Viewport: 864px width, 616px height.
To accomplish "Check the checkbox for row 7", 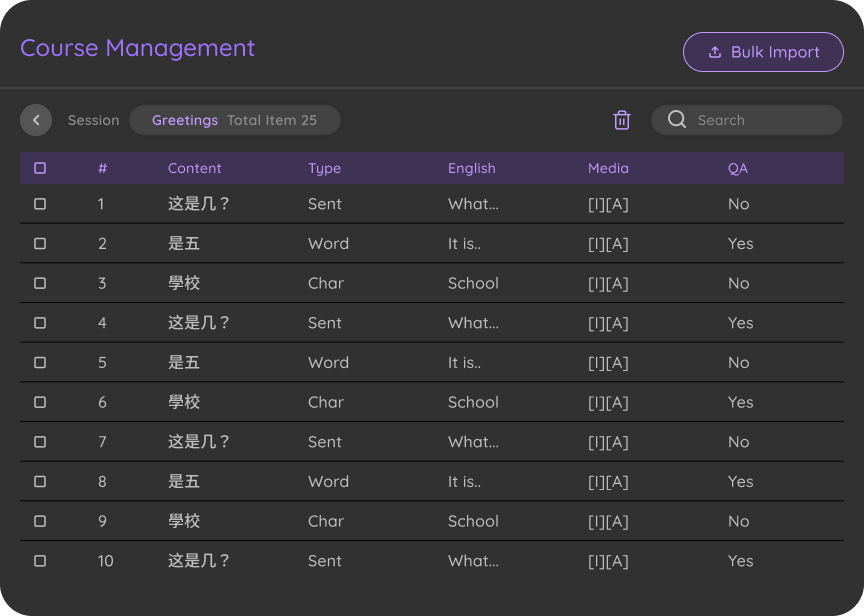I will (x=40, y=442).
